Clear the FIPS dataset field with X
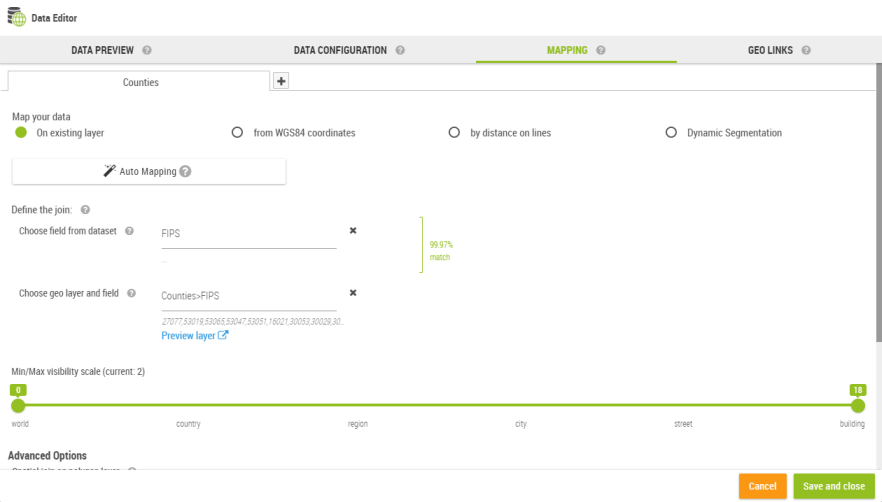This screenshot has height=502, width=882. 353,230
